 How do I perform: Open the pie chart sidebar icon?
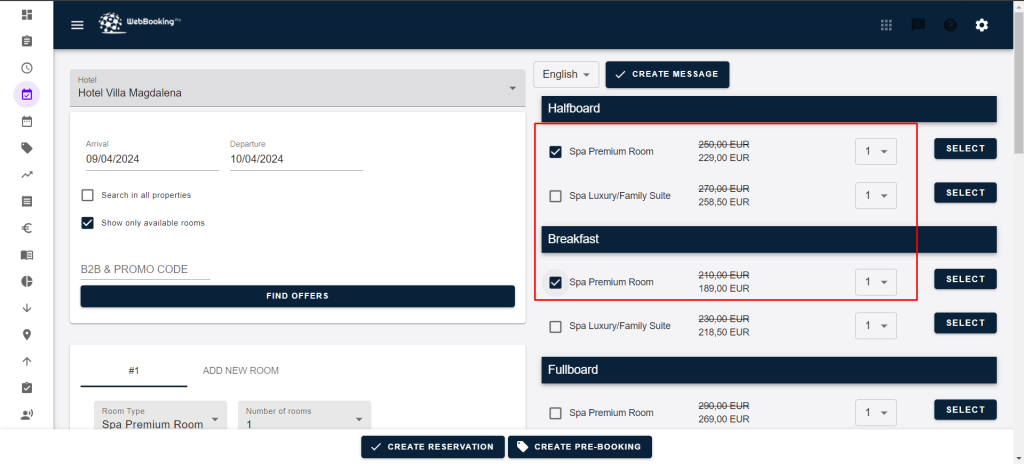(27, 281)
